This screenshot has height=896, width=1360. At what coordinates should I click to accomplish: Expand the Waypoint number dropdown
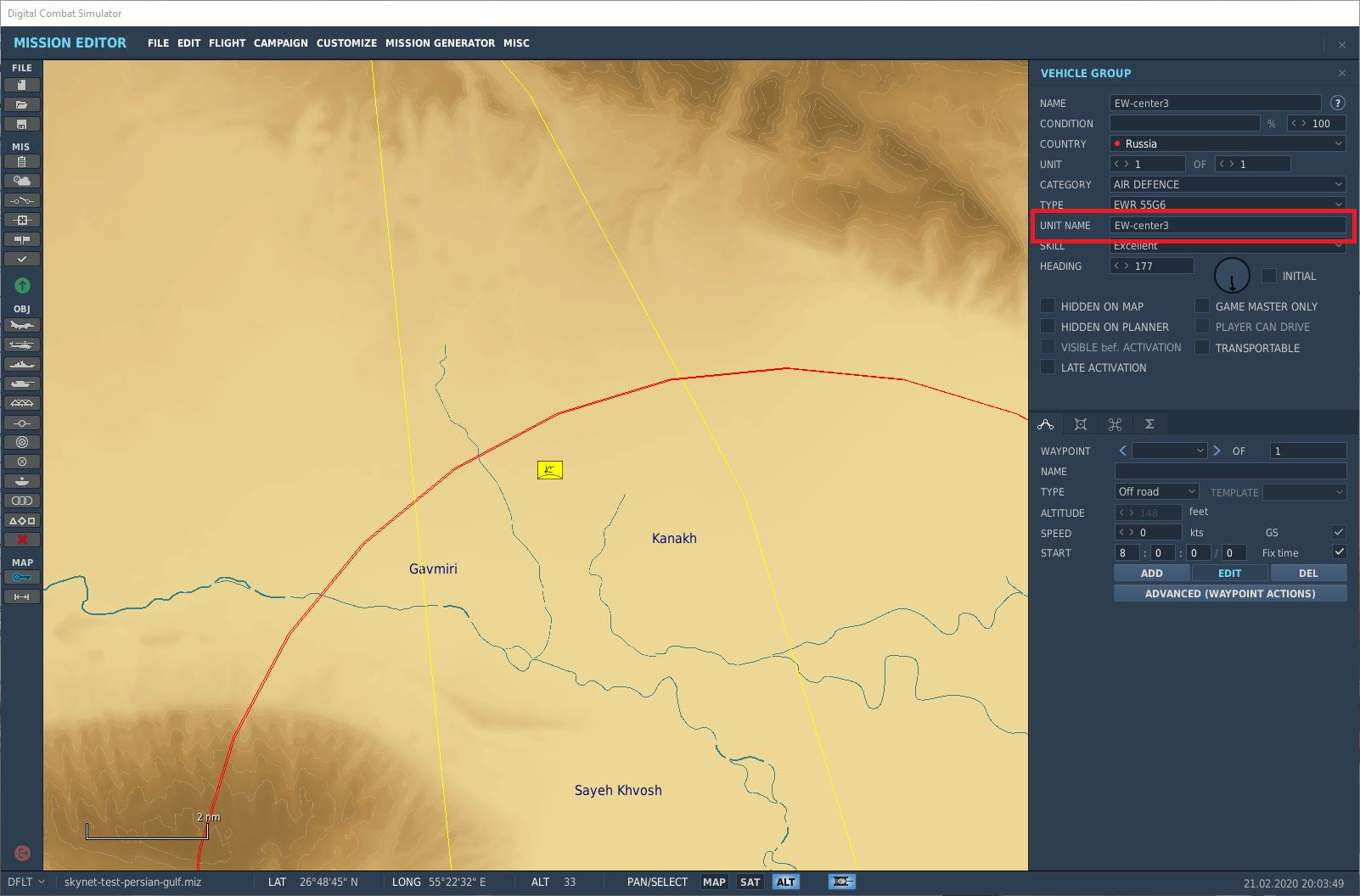coord(1170,451)
